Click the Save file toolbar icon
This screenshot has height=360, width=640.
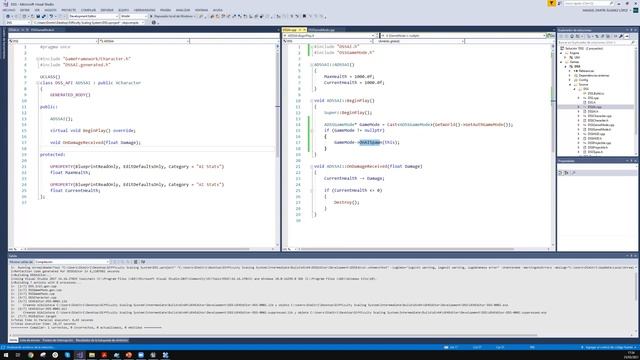click(38, 16)
